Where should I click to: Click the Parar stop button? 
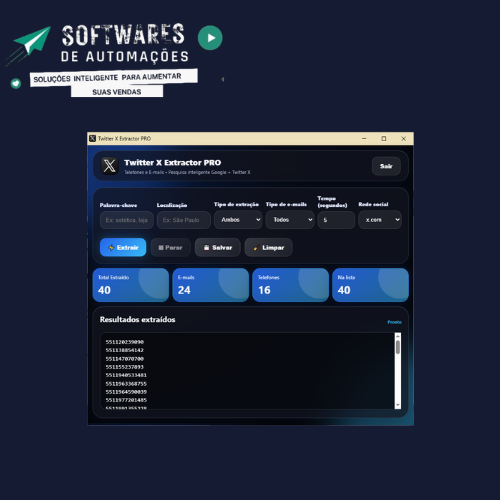[170, 247]
